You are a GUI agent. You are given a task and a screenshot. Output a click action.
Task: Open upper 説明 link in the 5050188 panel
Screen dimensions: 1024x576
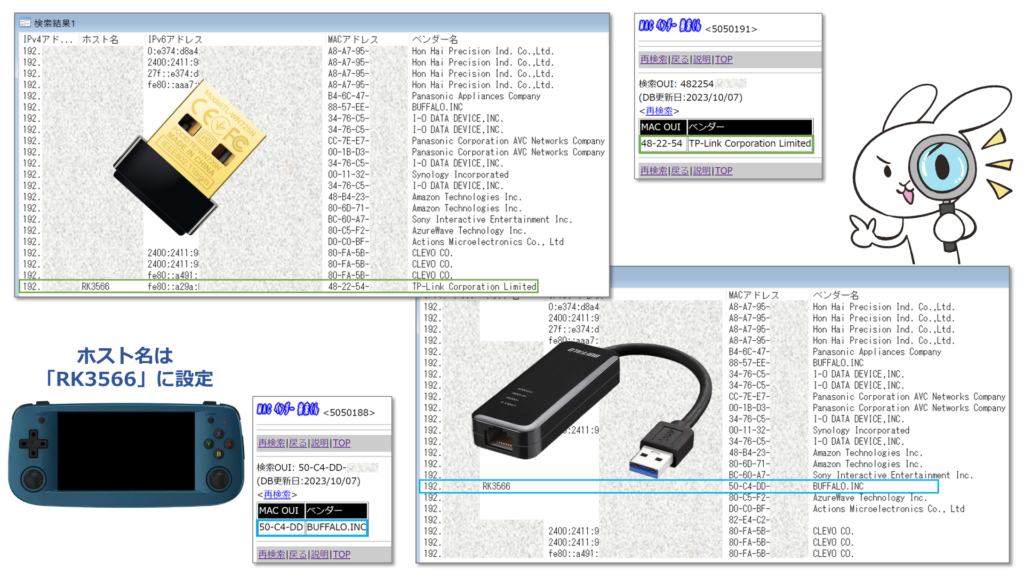coord(319,443)
